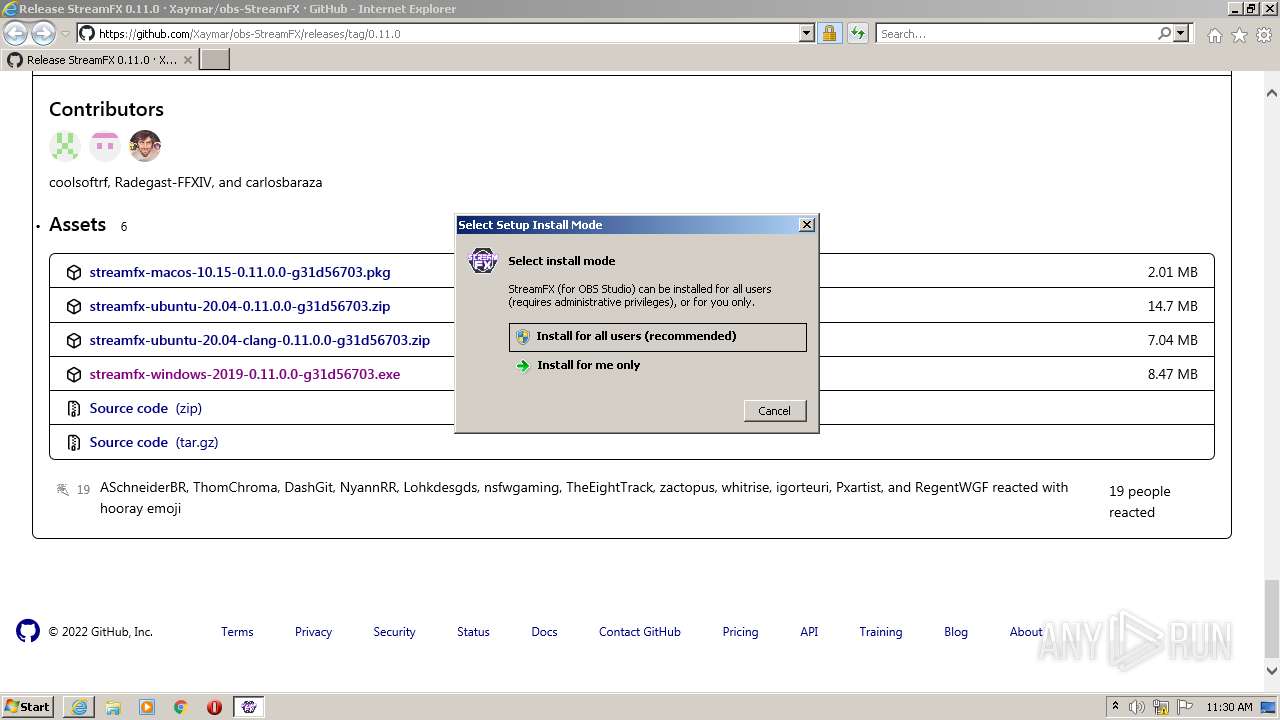This screenshot has height=720, width=1280.
Task: Choose Install for me only
Action: [x=657, y=366]
